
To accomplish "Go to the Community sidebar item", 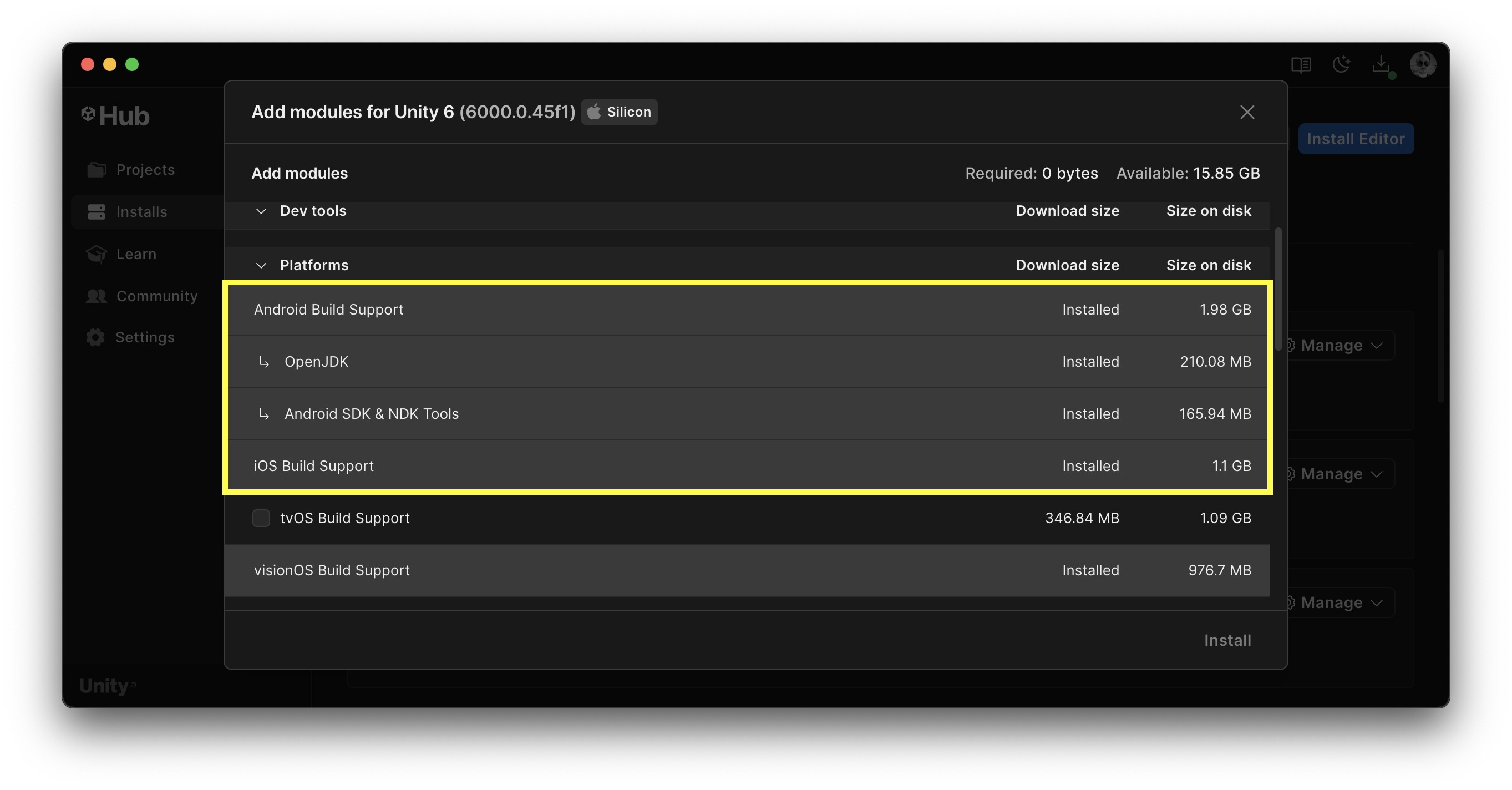I will pos(157,296).
